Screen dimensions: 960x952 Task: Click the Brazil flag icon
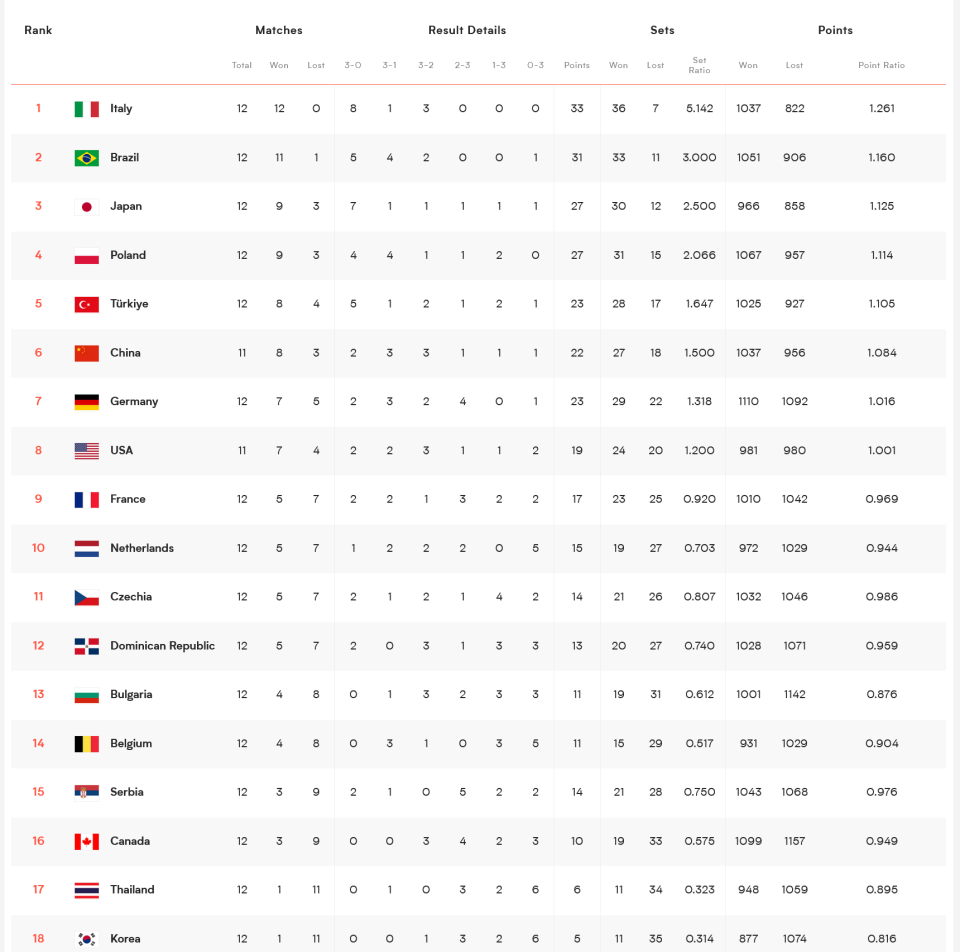click(x=86, y=158)
